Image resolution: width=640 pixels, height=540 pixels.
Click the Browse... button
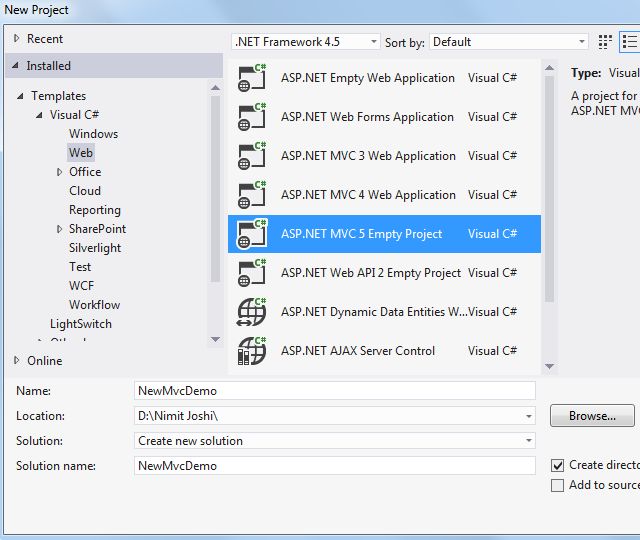click(x=592, y=416)
